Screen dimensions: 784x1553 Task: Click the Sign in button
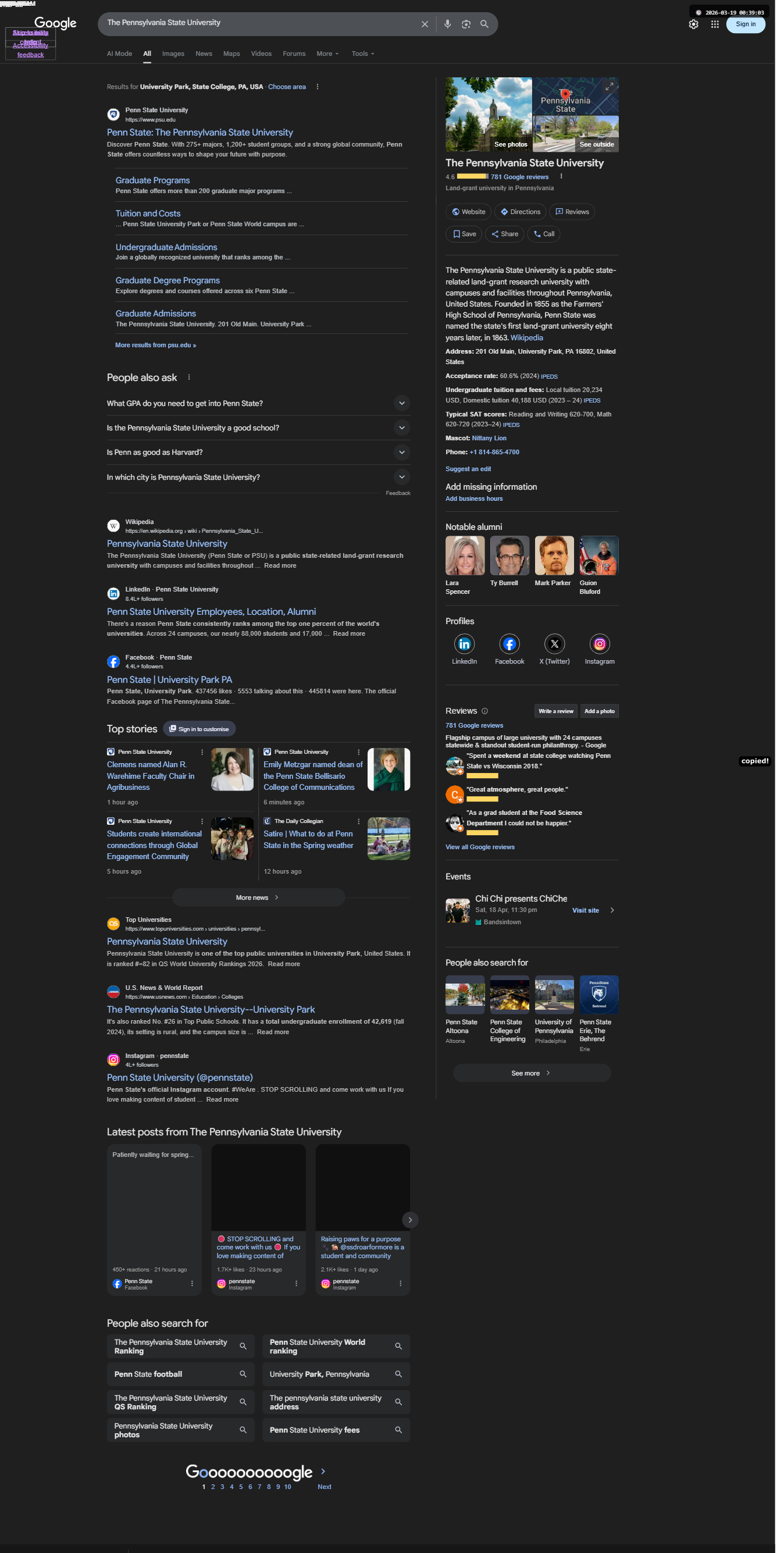click(746, 24)
